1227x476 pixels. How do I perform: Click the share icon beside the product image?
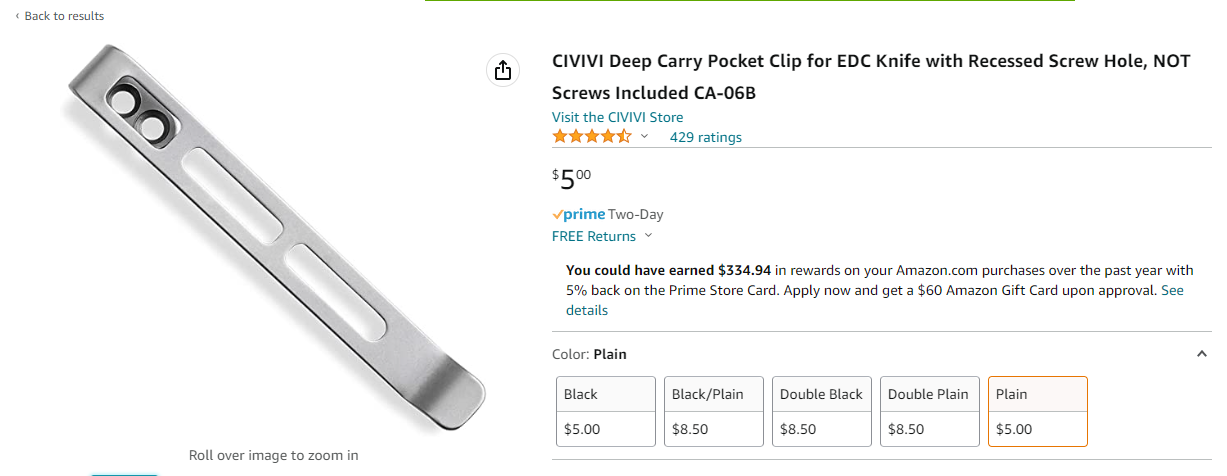click(x=502, y=70)
